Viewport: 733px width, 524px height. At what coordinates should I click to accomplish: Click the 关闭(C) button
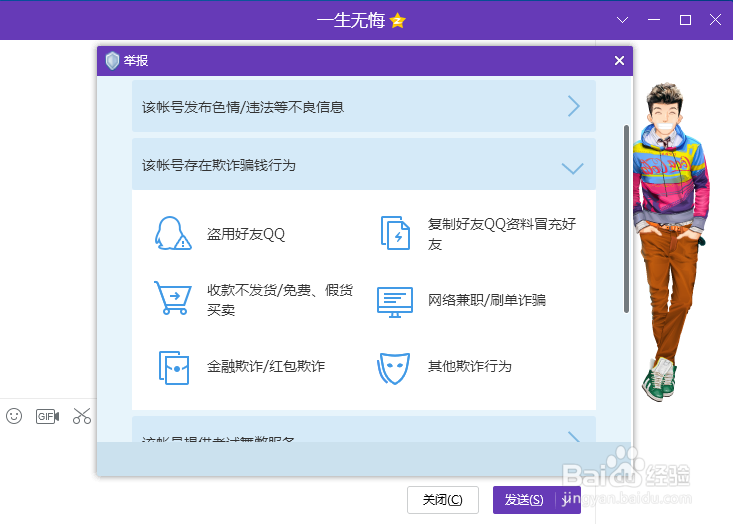443,500
